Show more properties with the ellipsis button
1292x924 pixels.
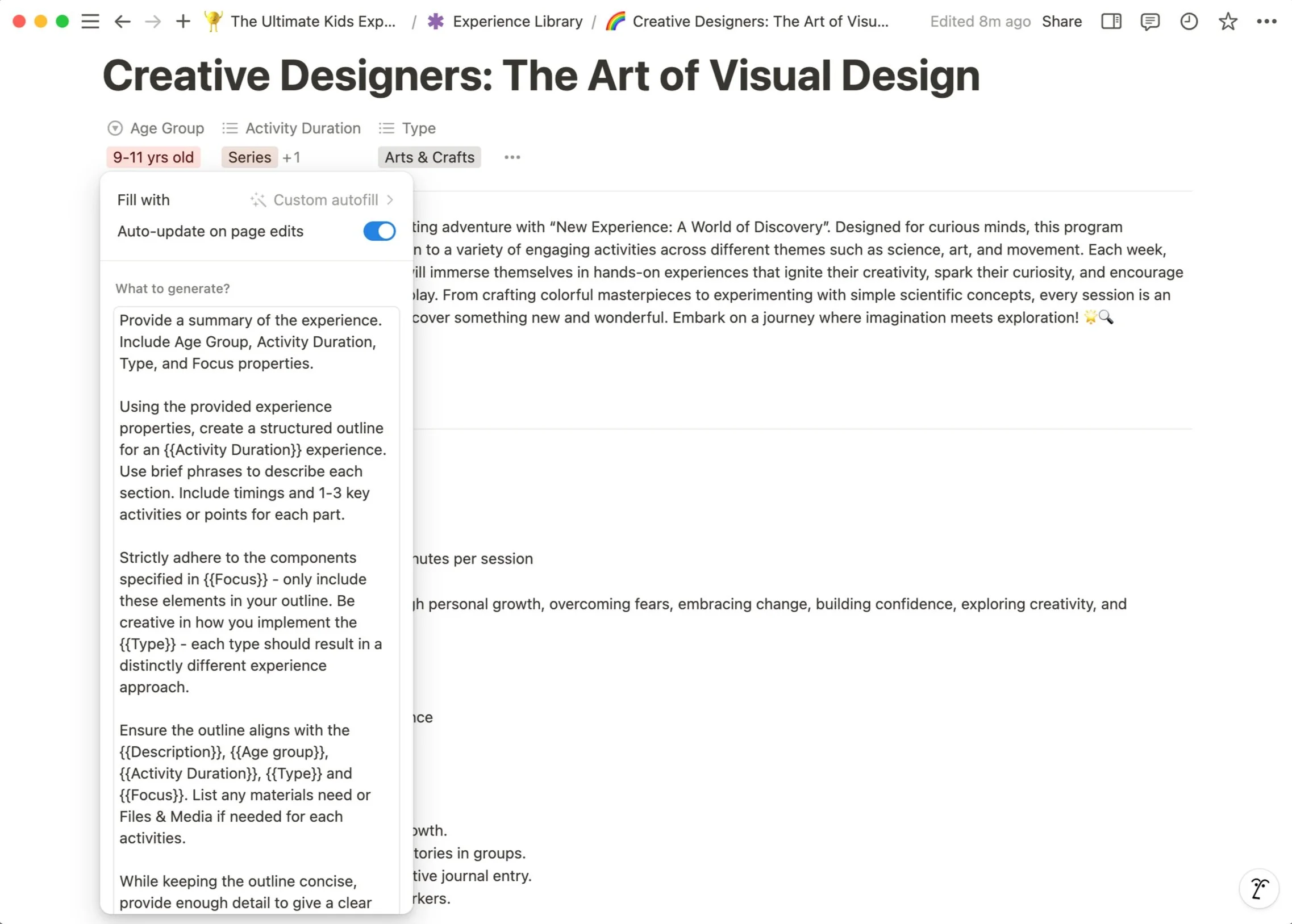[x=512, y=157]
